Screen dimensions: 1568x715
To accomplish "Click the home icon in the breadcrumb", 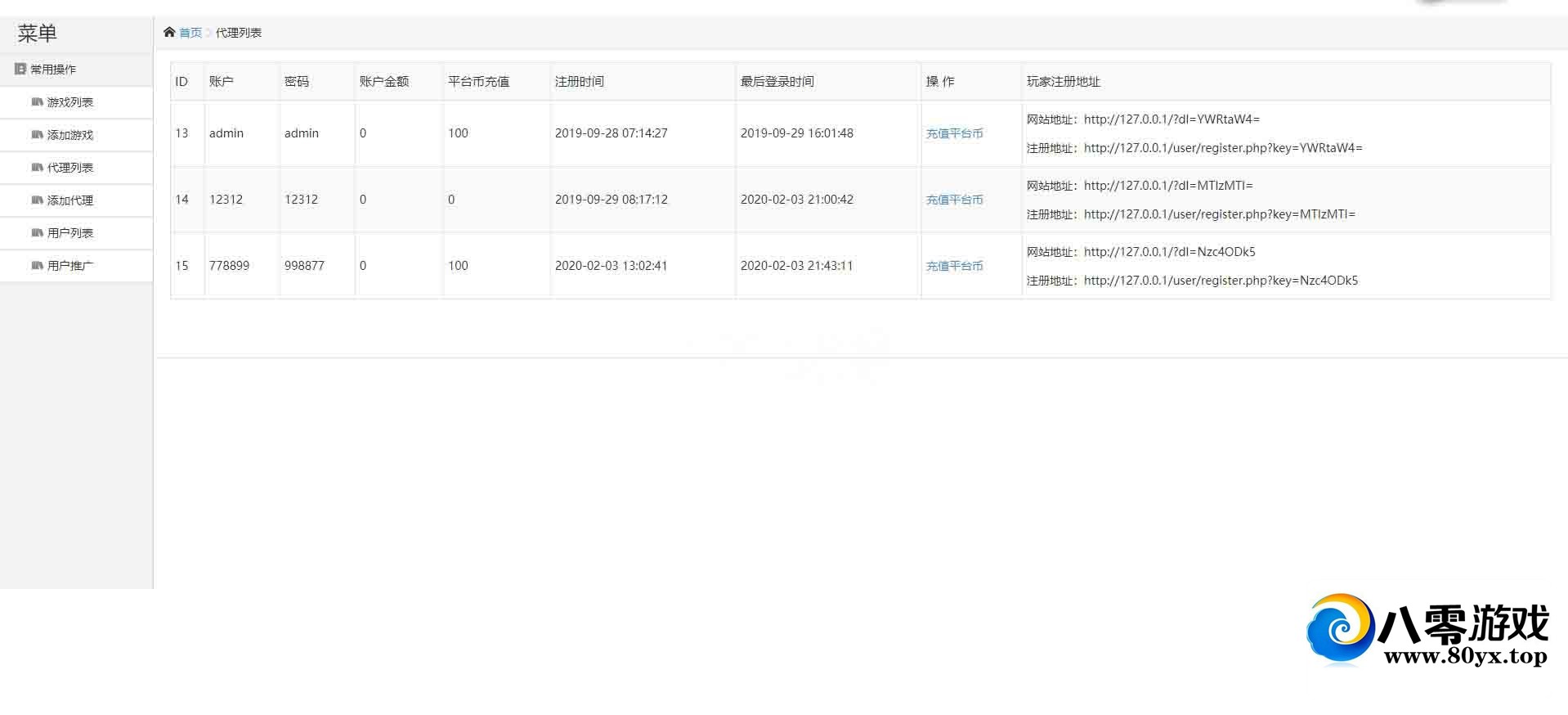I will pos(169,32).
